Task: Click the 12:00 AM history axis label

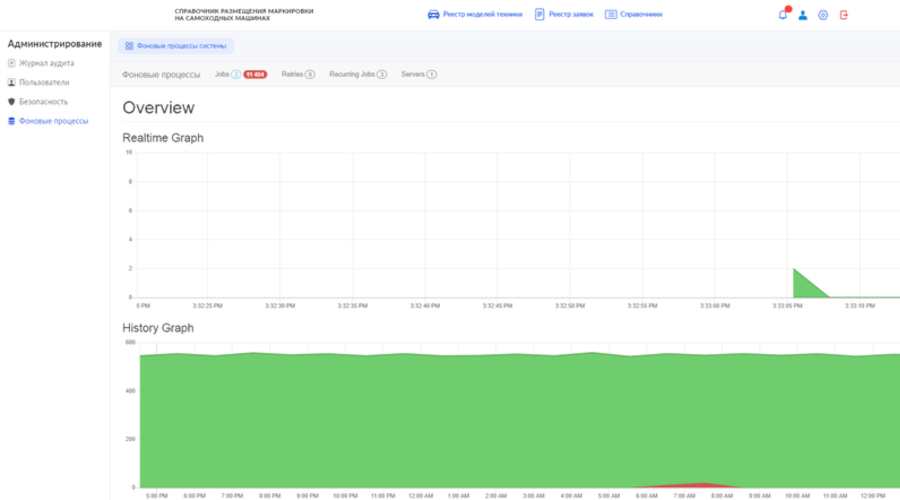Action: (x=421, y=496)
